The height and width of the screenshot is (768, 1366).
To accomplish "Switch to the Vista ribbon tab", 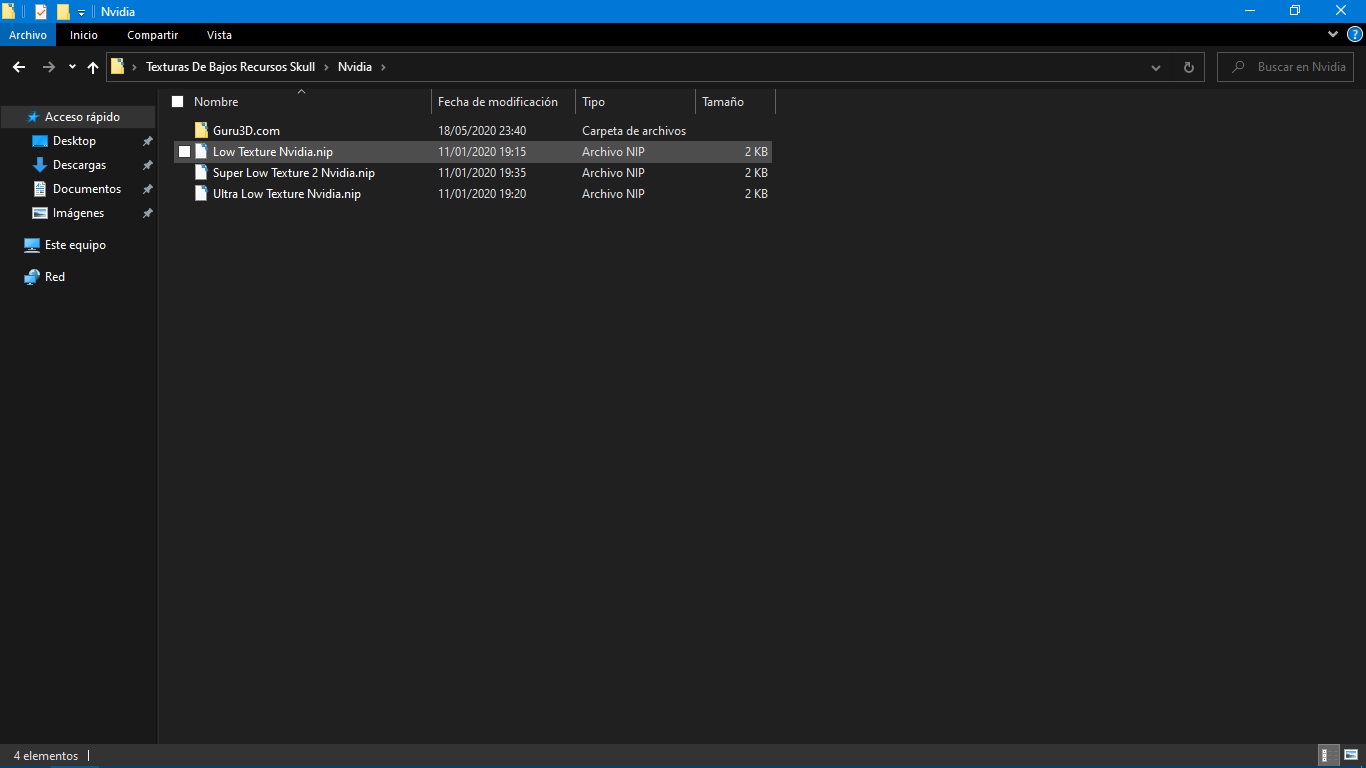I will tap(219, 35).
